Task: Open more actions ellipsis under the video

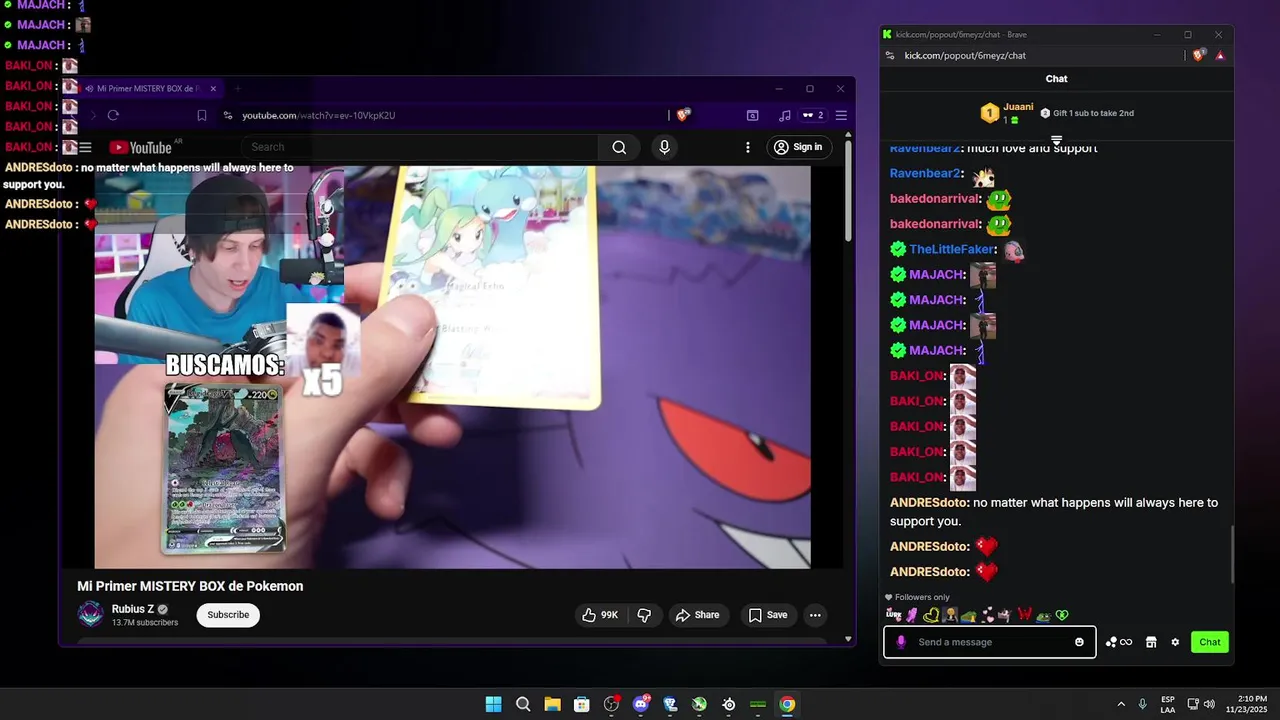Action: pos(815,615)
